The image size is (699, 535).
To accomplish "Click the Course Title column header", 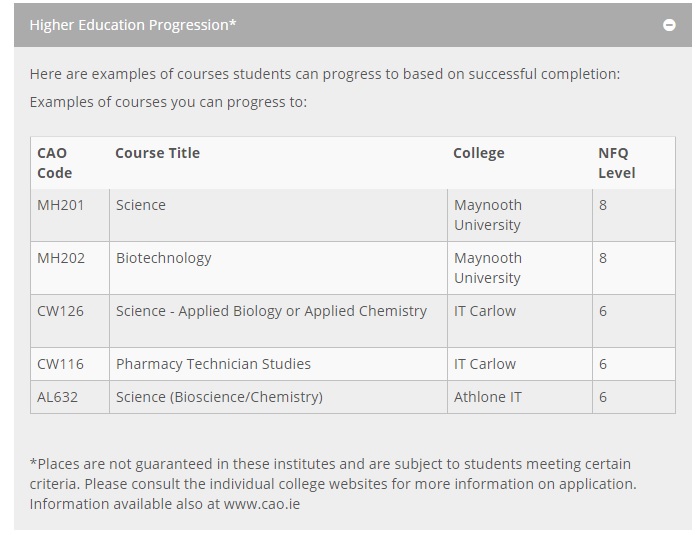I will [x=157, y=153].
